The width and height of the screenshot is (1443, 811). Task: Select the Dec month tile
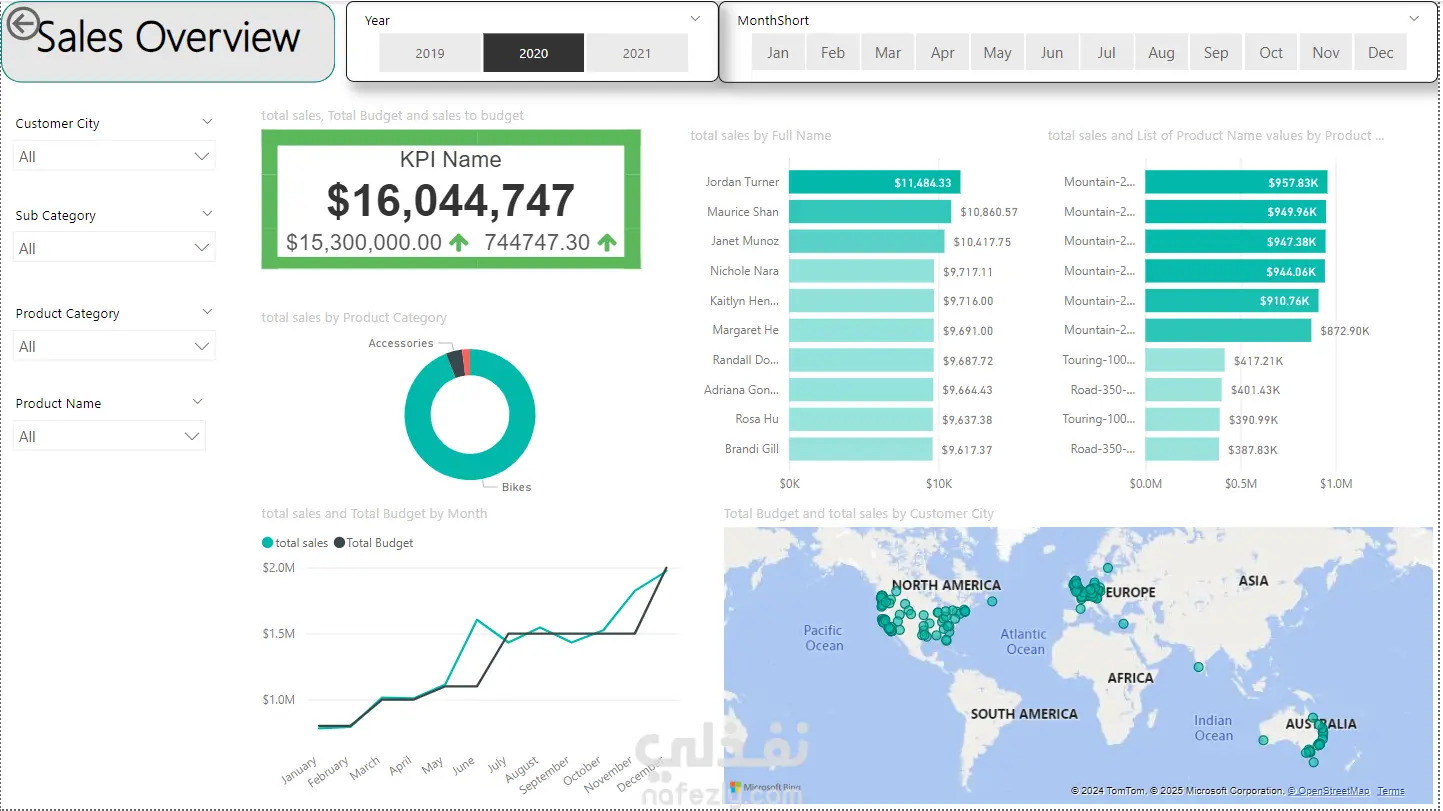coord(1381,53)
